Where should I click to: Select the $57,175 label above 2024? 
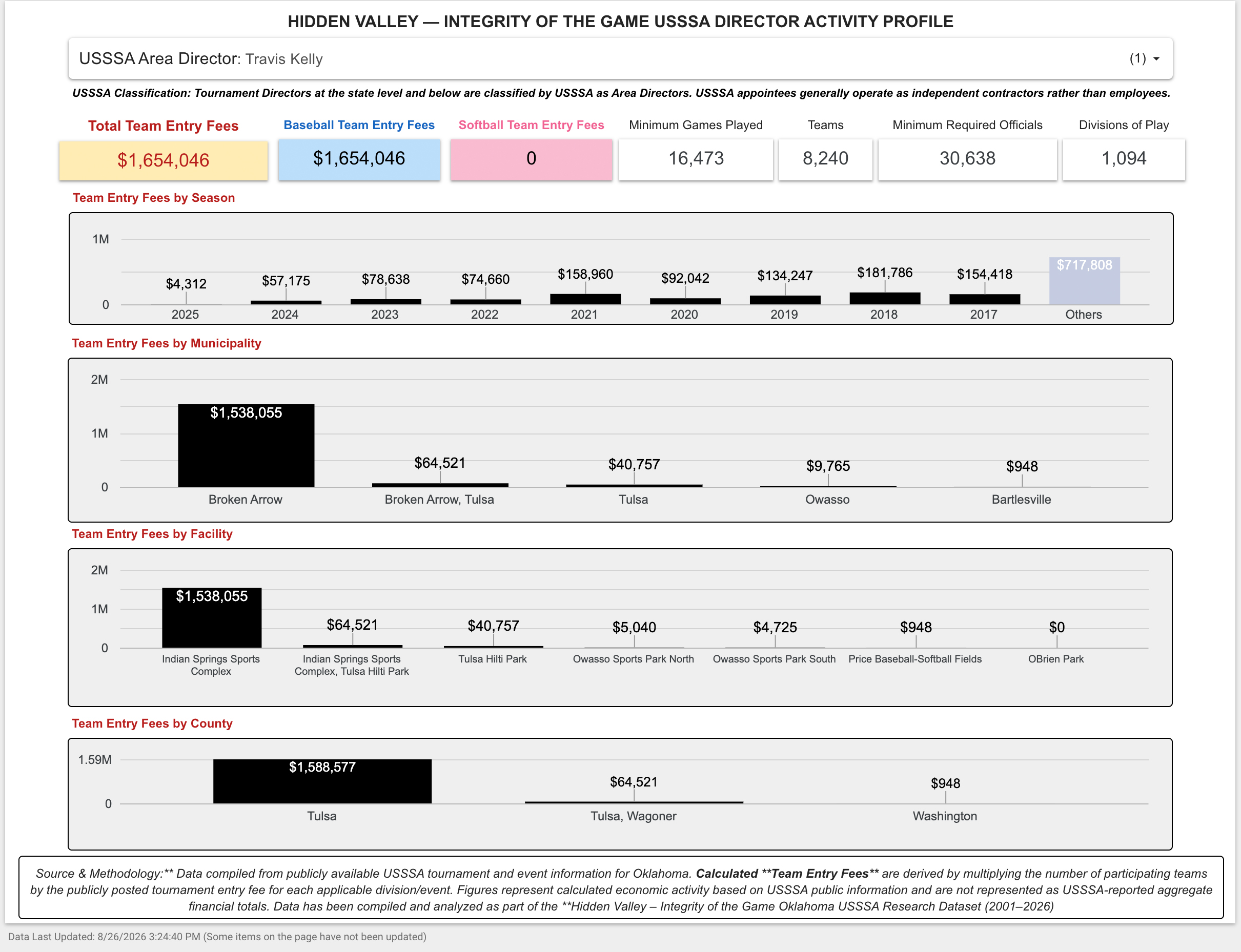point(286,281)
